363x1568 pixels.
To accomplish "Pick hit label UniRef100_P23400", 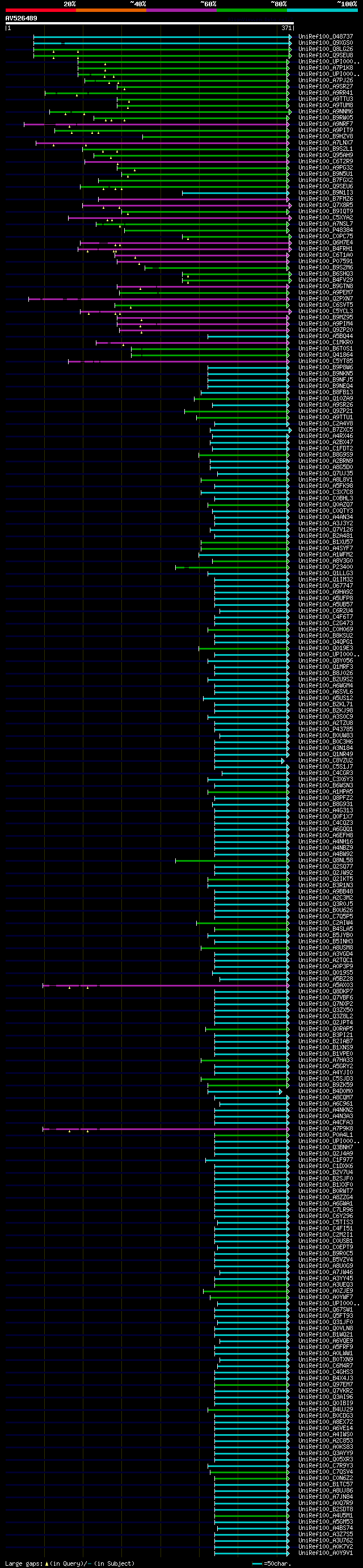I will pyautogui.click(x=325, y=567).
